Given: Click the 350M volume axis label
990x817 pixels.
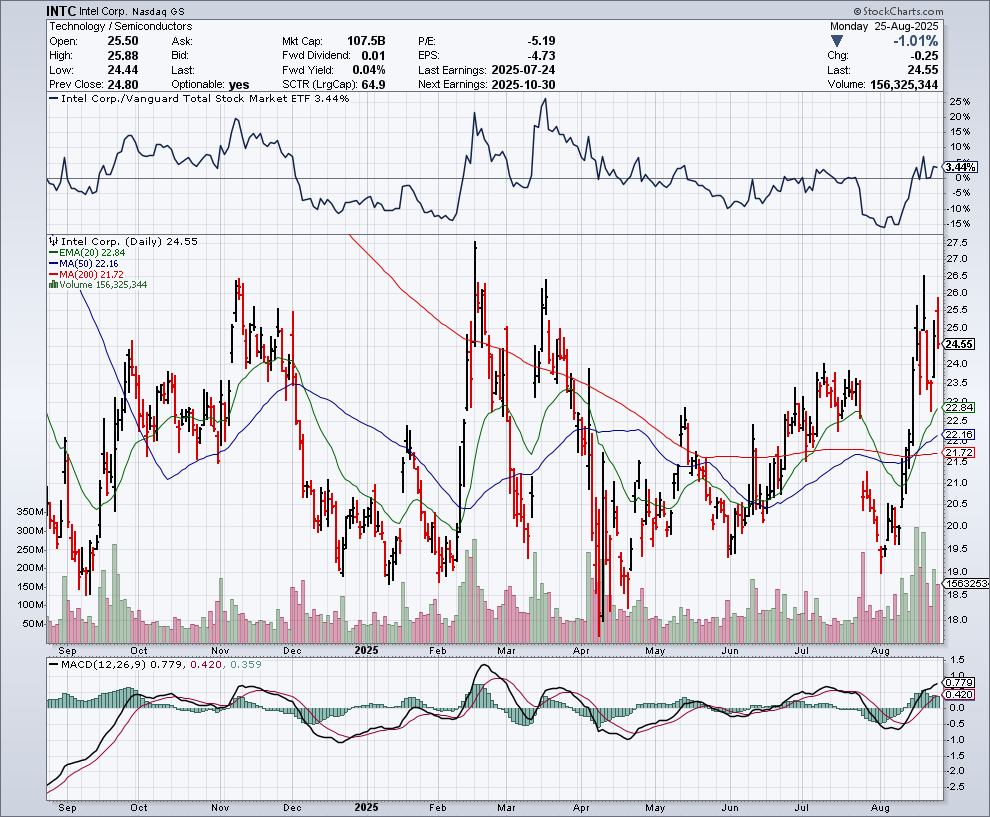Looking at the screenshot, I should pyautogui.click(x=30, y=511).
